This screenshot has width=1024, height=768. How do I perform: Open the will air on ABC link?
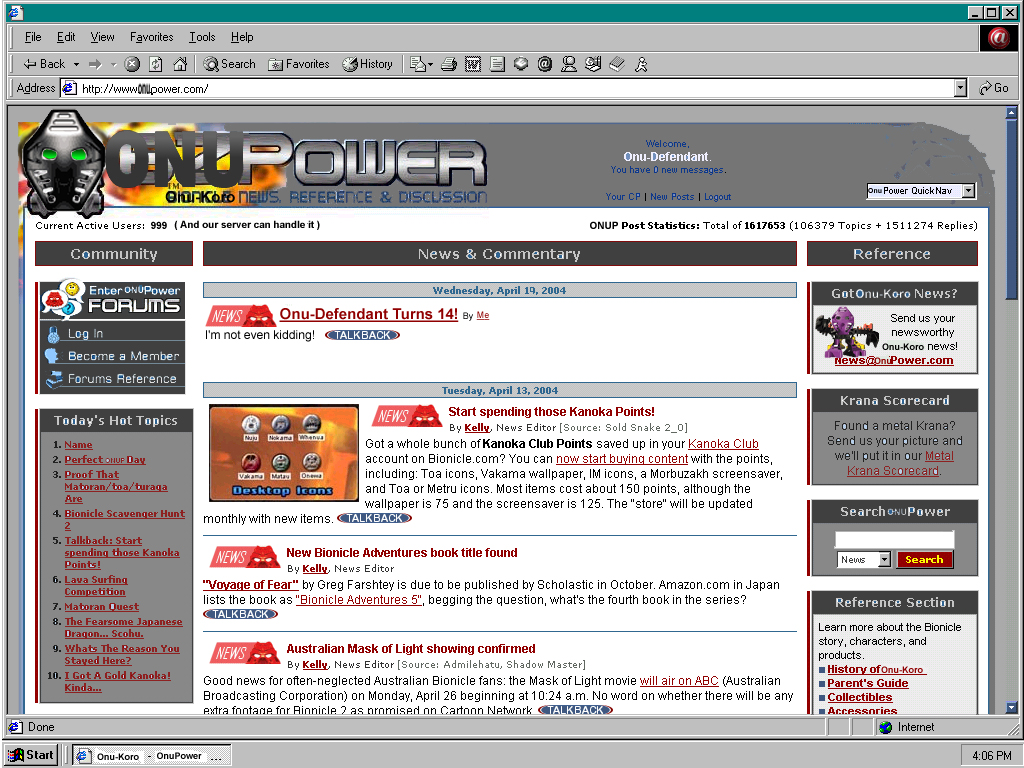pyautogui.click(x=679, y=680)
